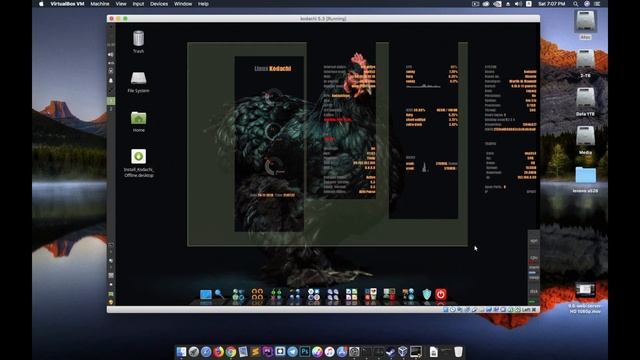Click the speaker volume icon in Kodachi side panel
Viewport: 640px width, 360px height.
[x=111, y=54]
